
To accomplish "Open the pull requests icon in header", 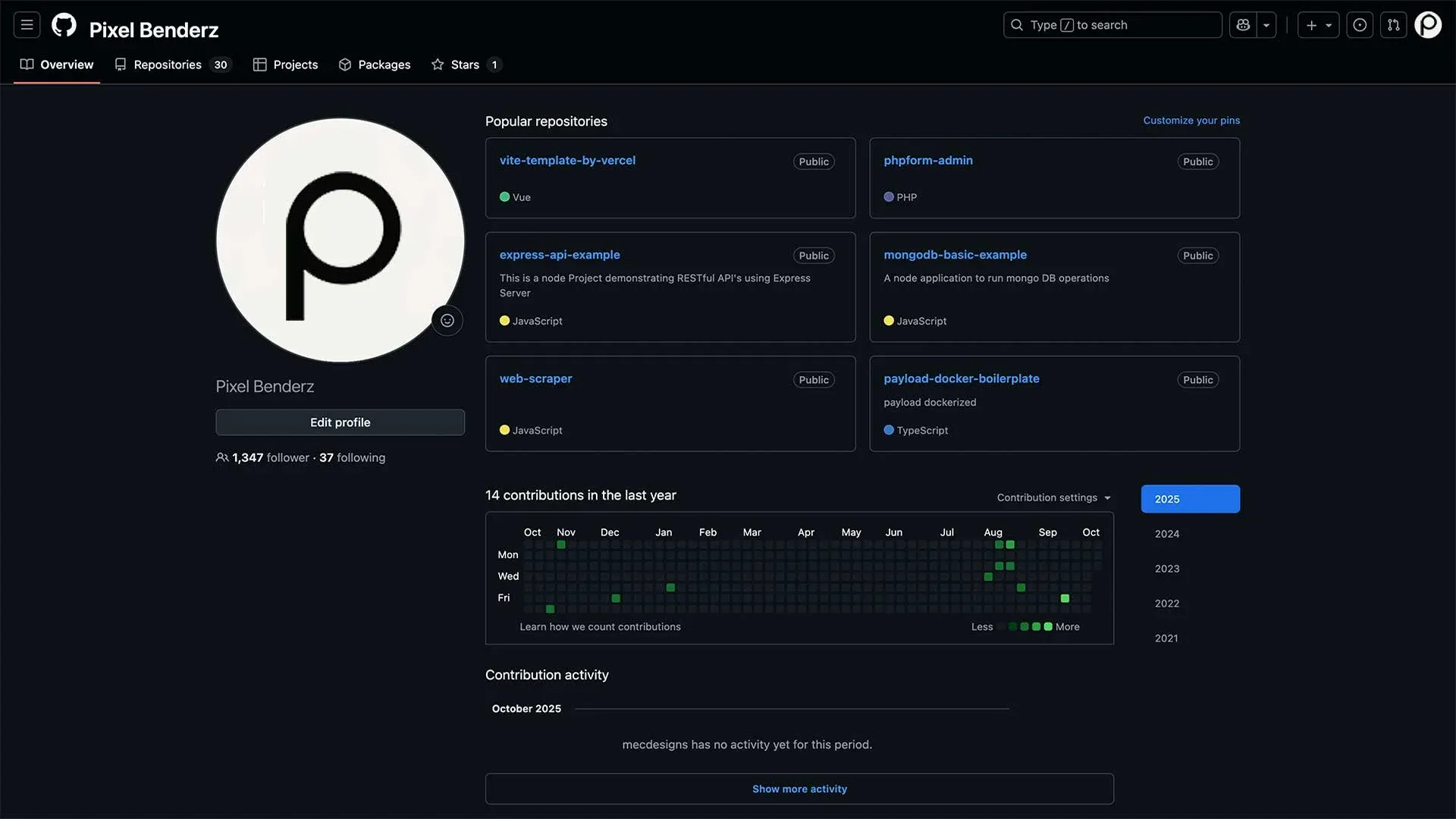I will pyautogui.click(x=1393, y=25).
